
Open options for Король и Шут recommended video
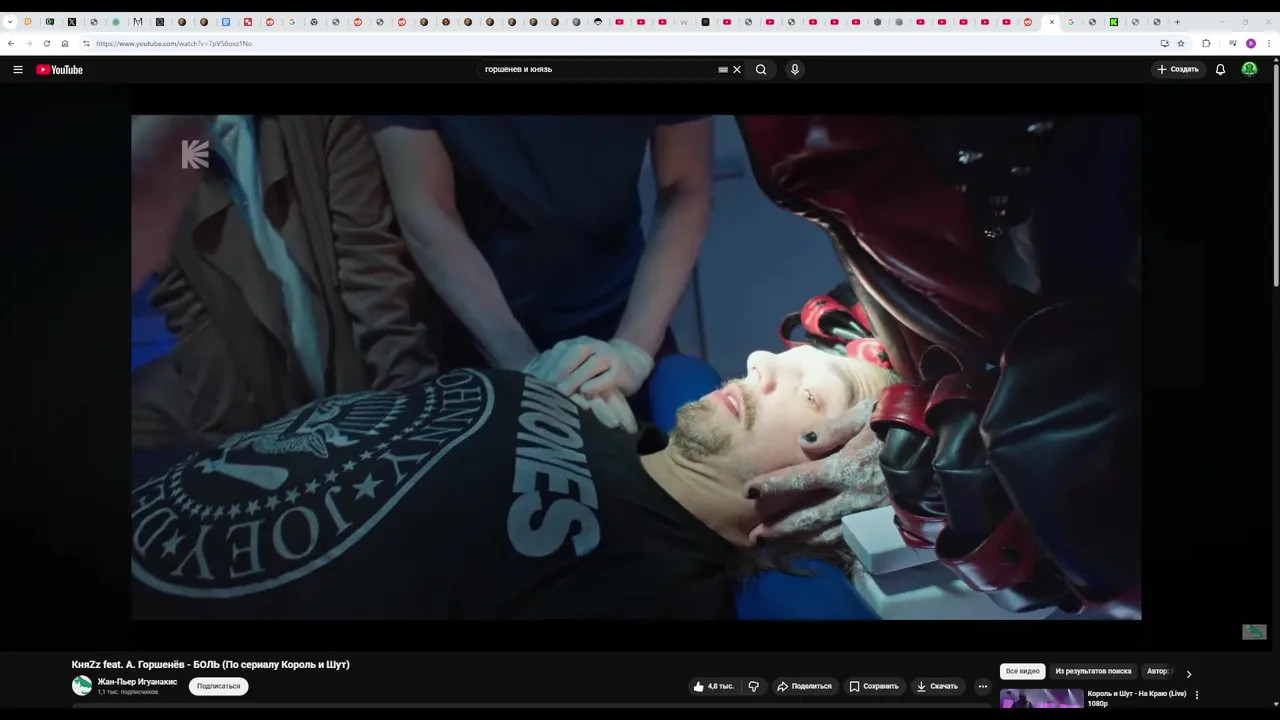(1197, 695)
